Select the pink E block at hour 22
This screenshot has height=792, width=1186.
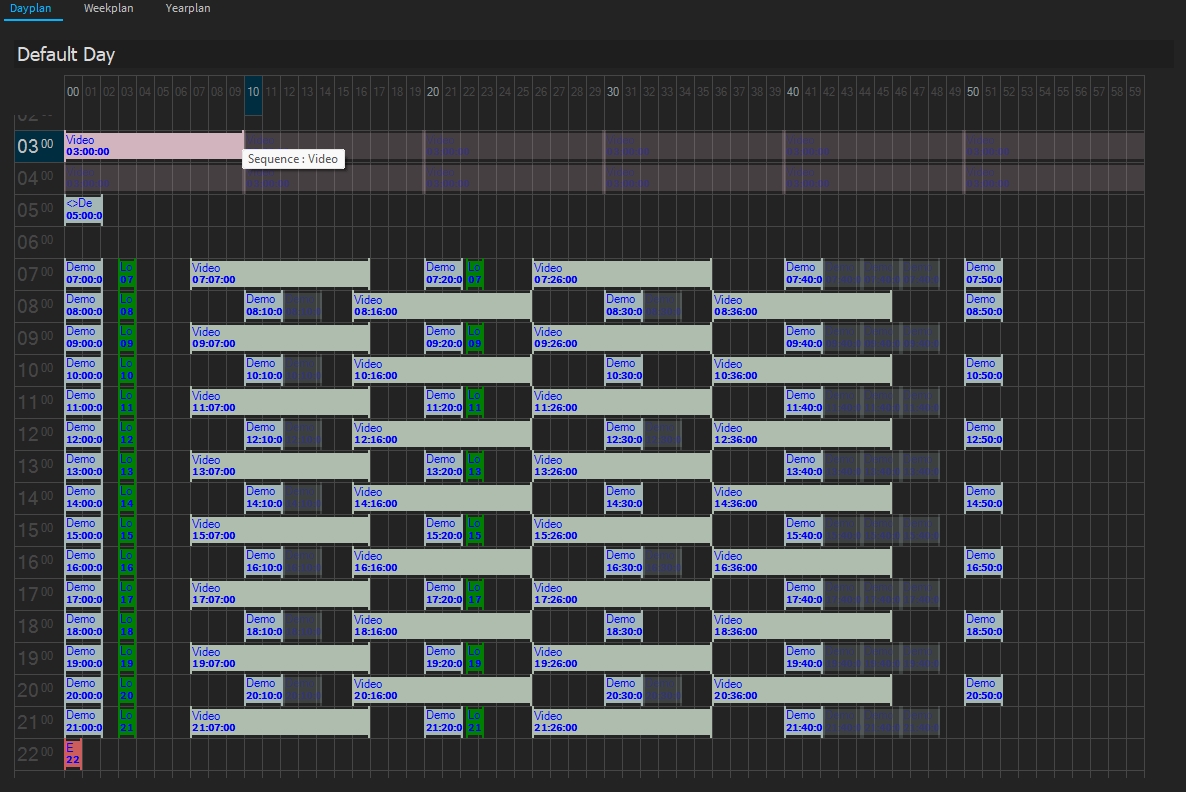tap(73, 754)
